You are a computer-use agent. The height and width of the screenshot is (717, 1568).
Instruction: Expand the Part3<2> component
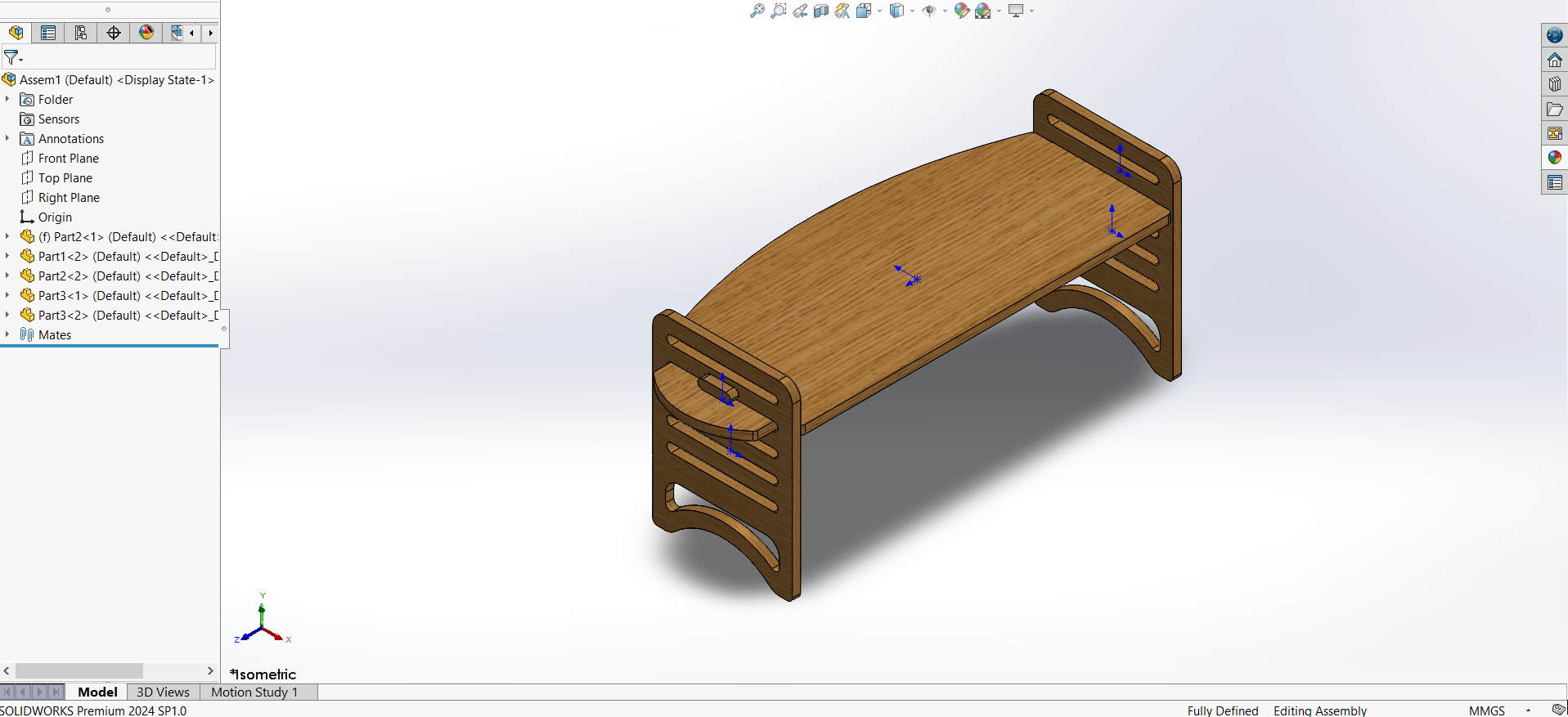(x=7, y=315)
